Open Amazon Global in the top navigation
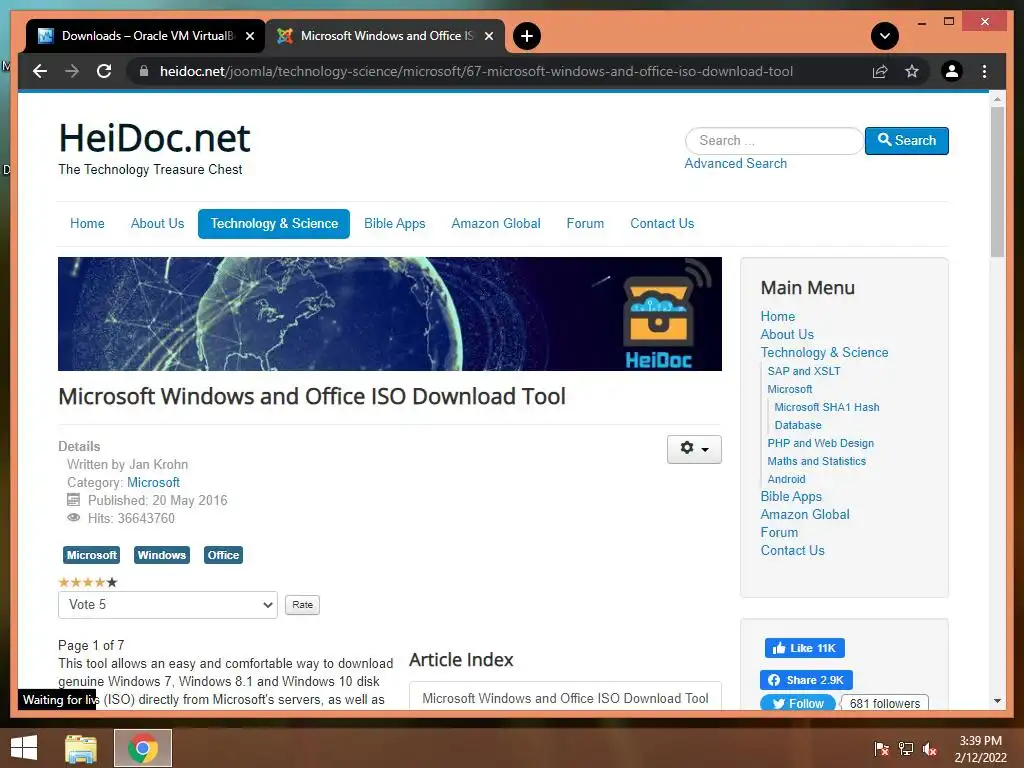The height and width of the screenshot is (768, 1024). pos(496,223)
